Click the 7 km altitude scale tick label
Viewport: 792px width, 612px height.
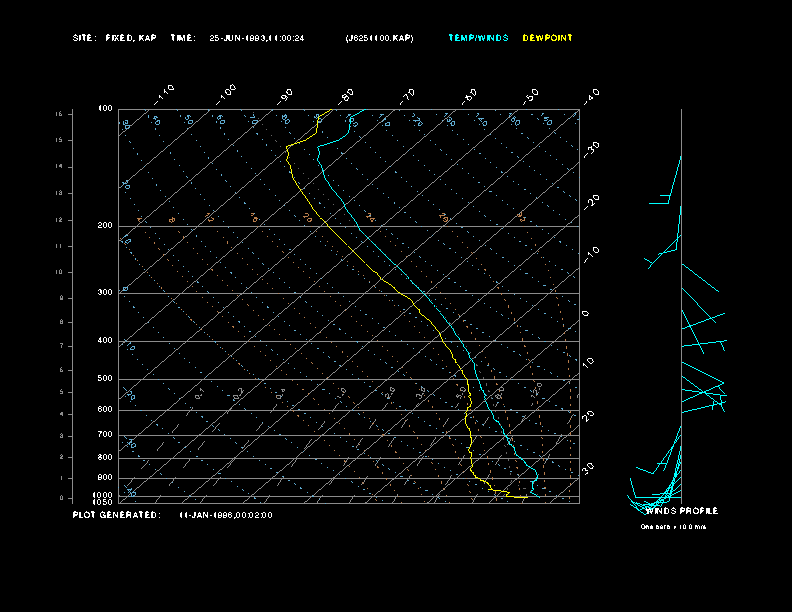(61, 346)
